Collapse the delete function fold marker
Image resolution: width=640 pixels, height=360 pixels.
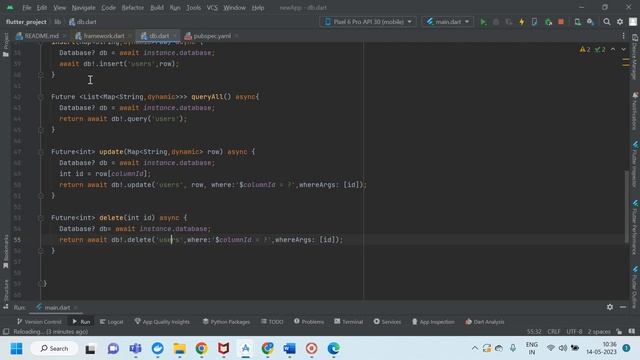pos(40,218)
